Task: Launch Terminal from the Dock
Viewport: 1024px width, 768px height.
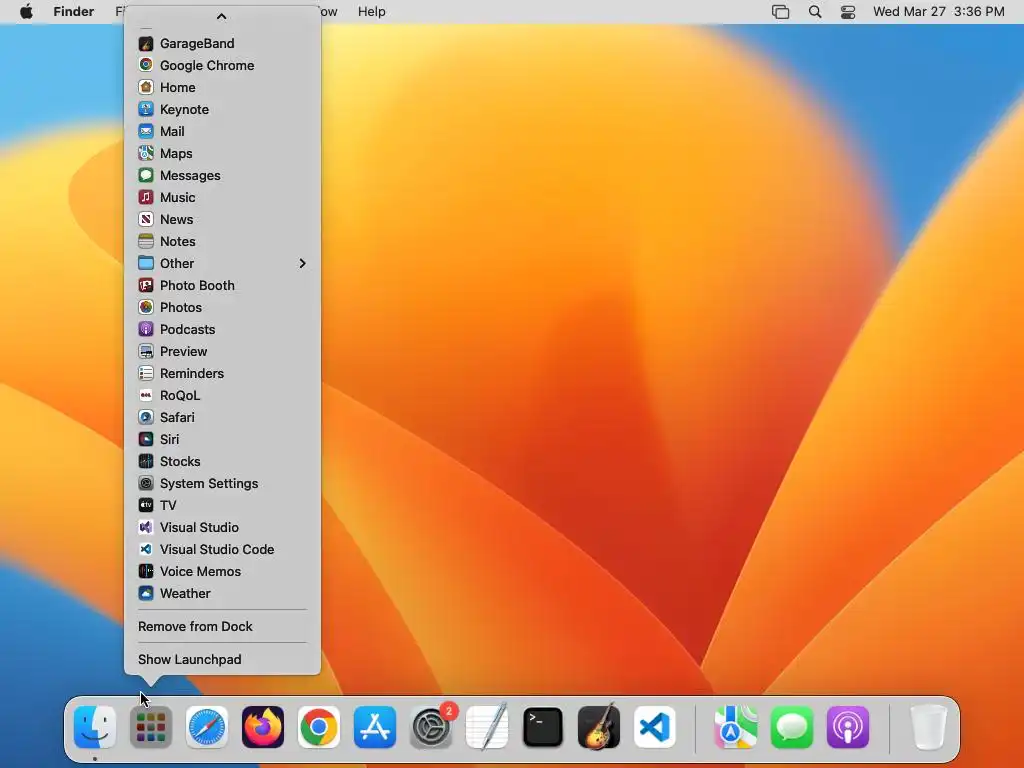Action: (543, 727)
